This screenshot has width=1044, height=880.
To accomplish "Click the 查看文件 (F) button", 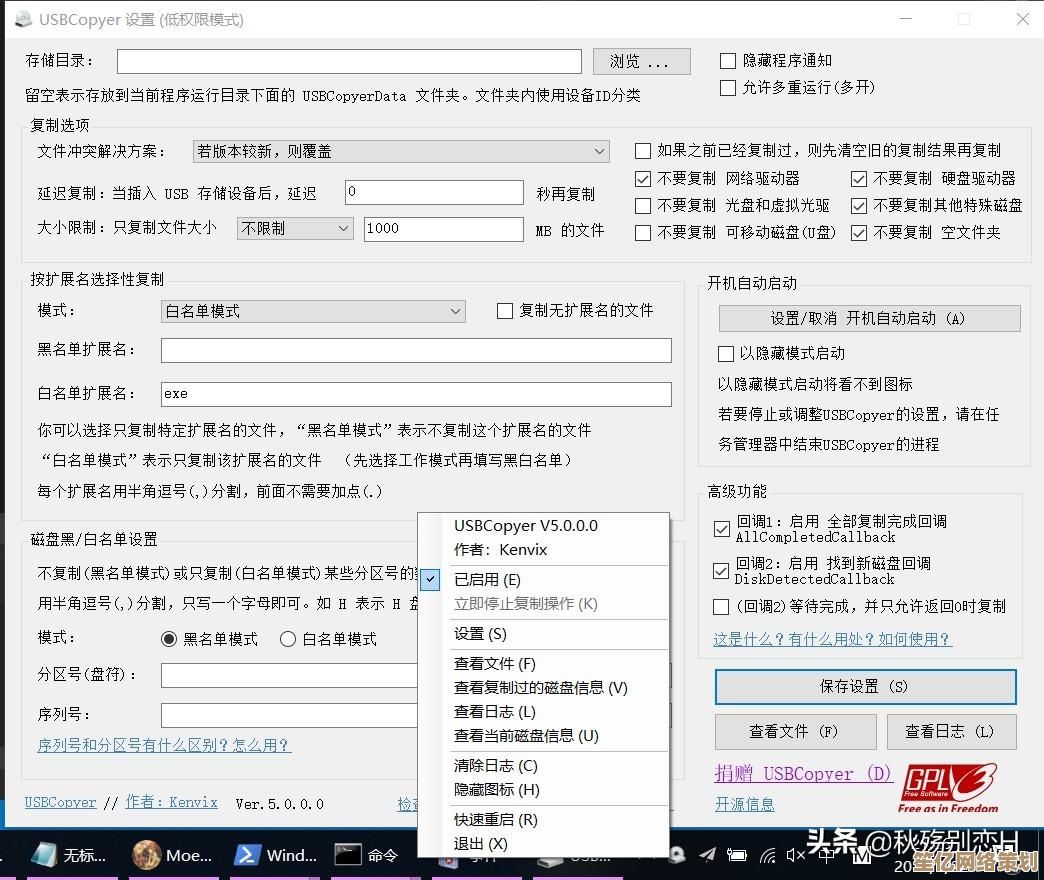I will (795, 732).
